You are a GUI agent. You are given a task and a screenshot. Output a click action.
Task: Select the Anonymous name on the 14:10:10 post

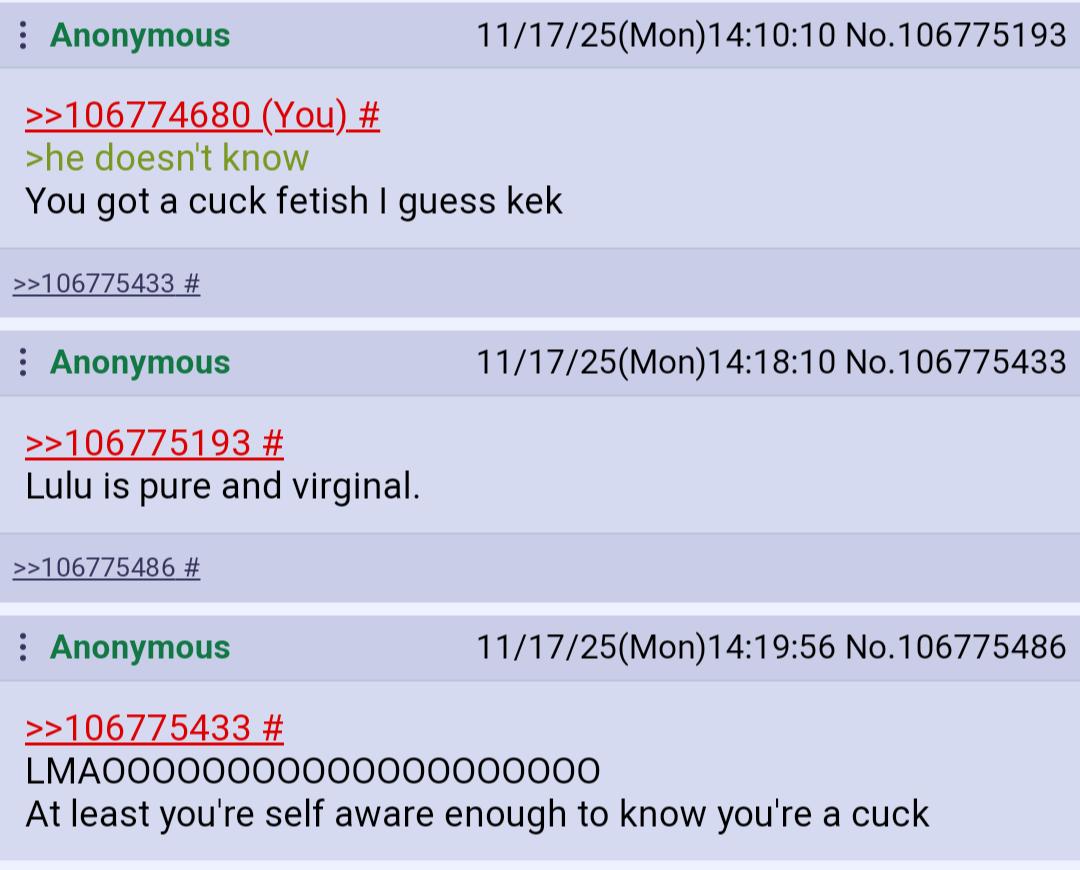(x=140, y=36)
